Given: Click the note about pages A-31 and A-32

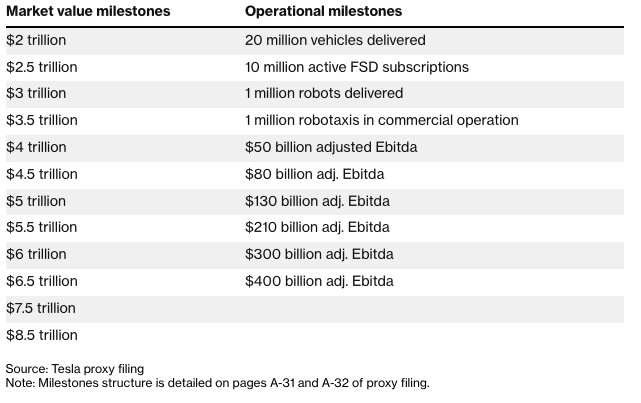Looking at the screenshot, I should point(217,383).
